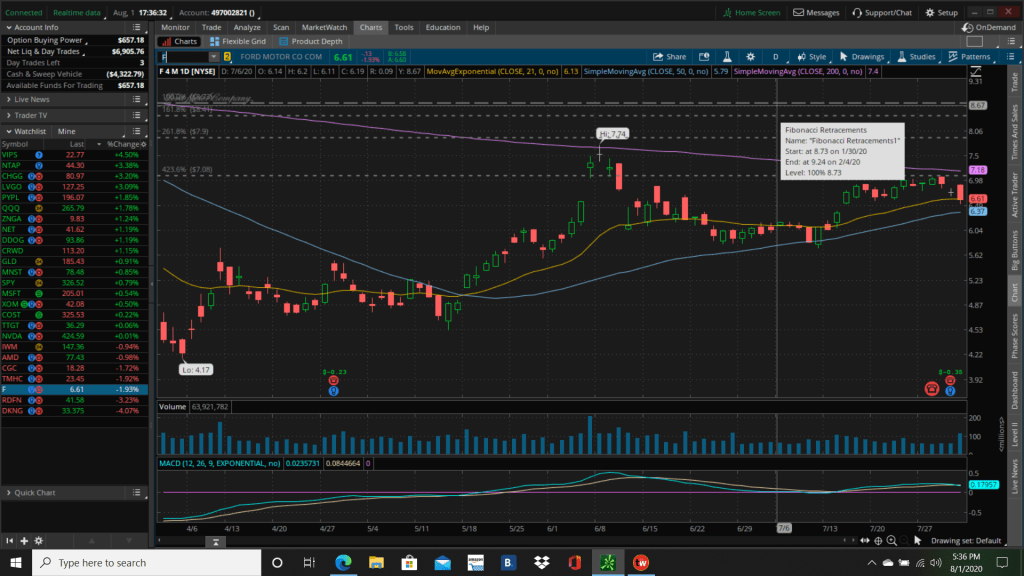Open the symbol selector dropdown arrow
Viewport: 1024px width, 576px height.
pyautogui.click(x=214, y=57)
